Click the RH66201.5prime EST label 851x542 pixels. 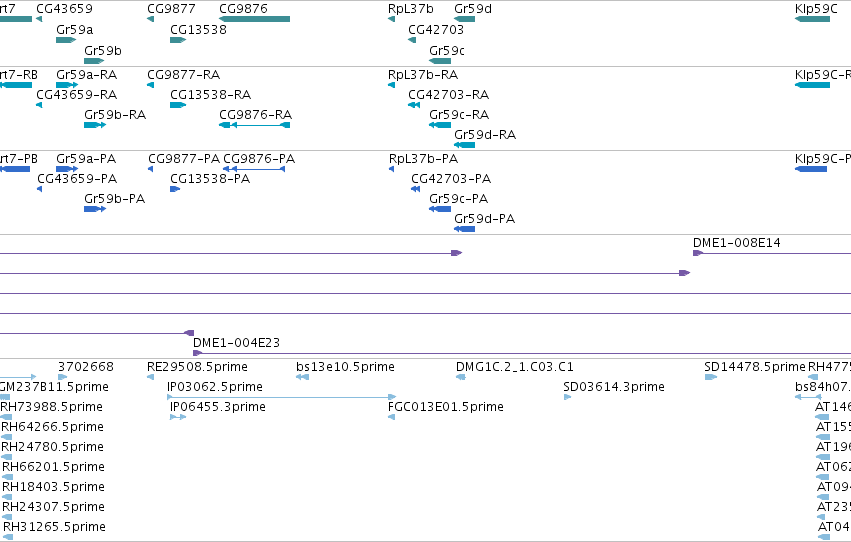coord(53,467)
